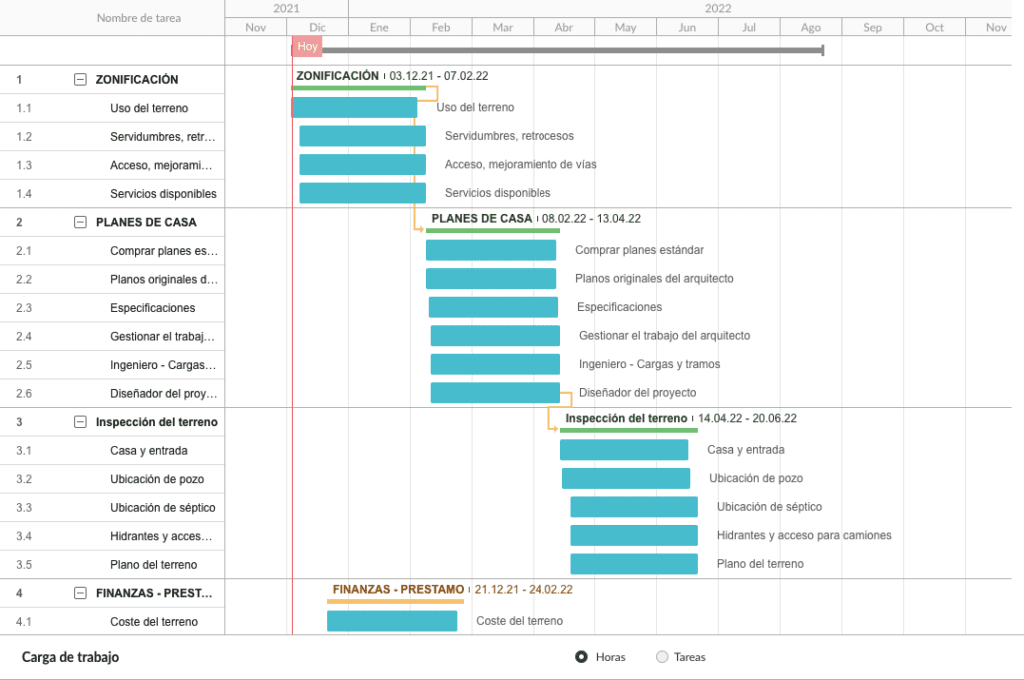Click the orange FINANZAS - PRESTAMO summary bar

(395, 601)
